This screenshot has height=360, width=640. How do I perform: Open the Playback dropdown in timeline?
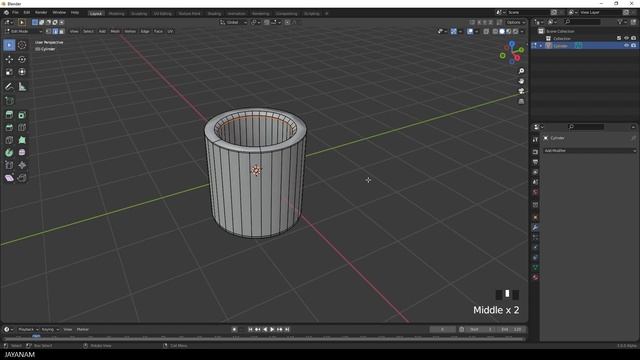point(28,329)
